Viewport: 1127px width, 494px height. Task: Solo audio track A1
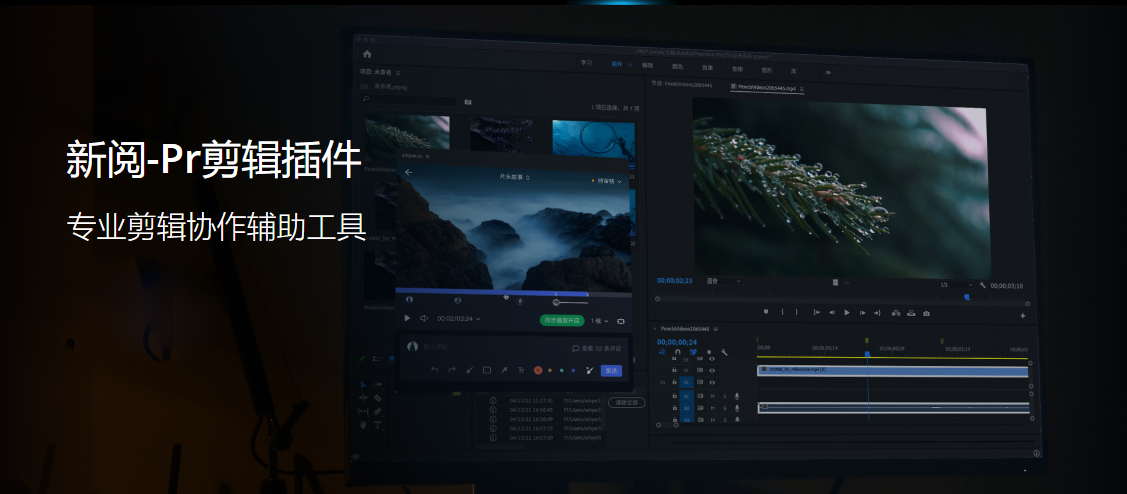click(724, 396)
